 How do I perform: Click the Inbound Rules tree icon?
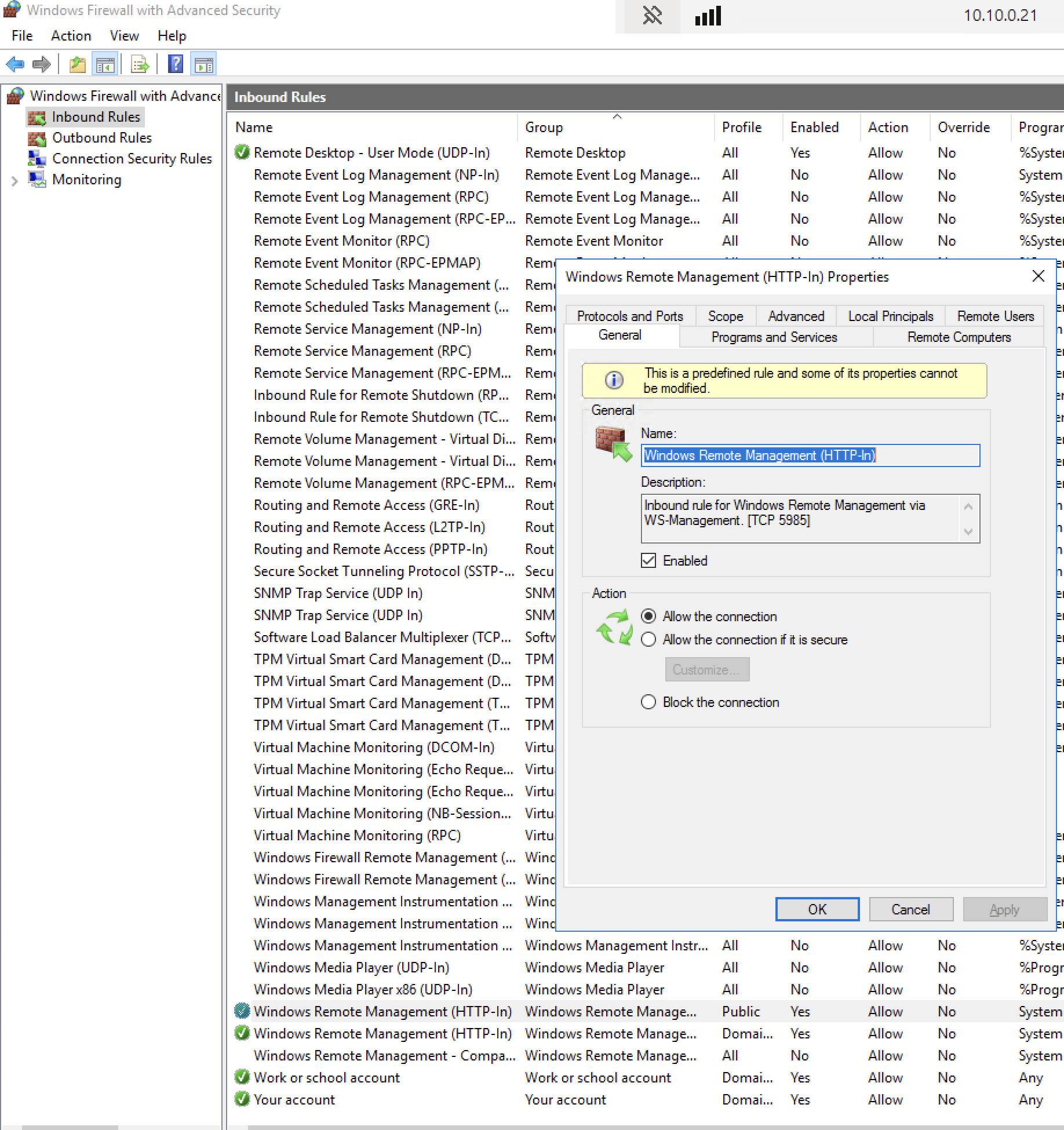click(37, 118)
